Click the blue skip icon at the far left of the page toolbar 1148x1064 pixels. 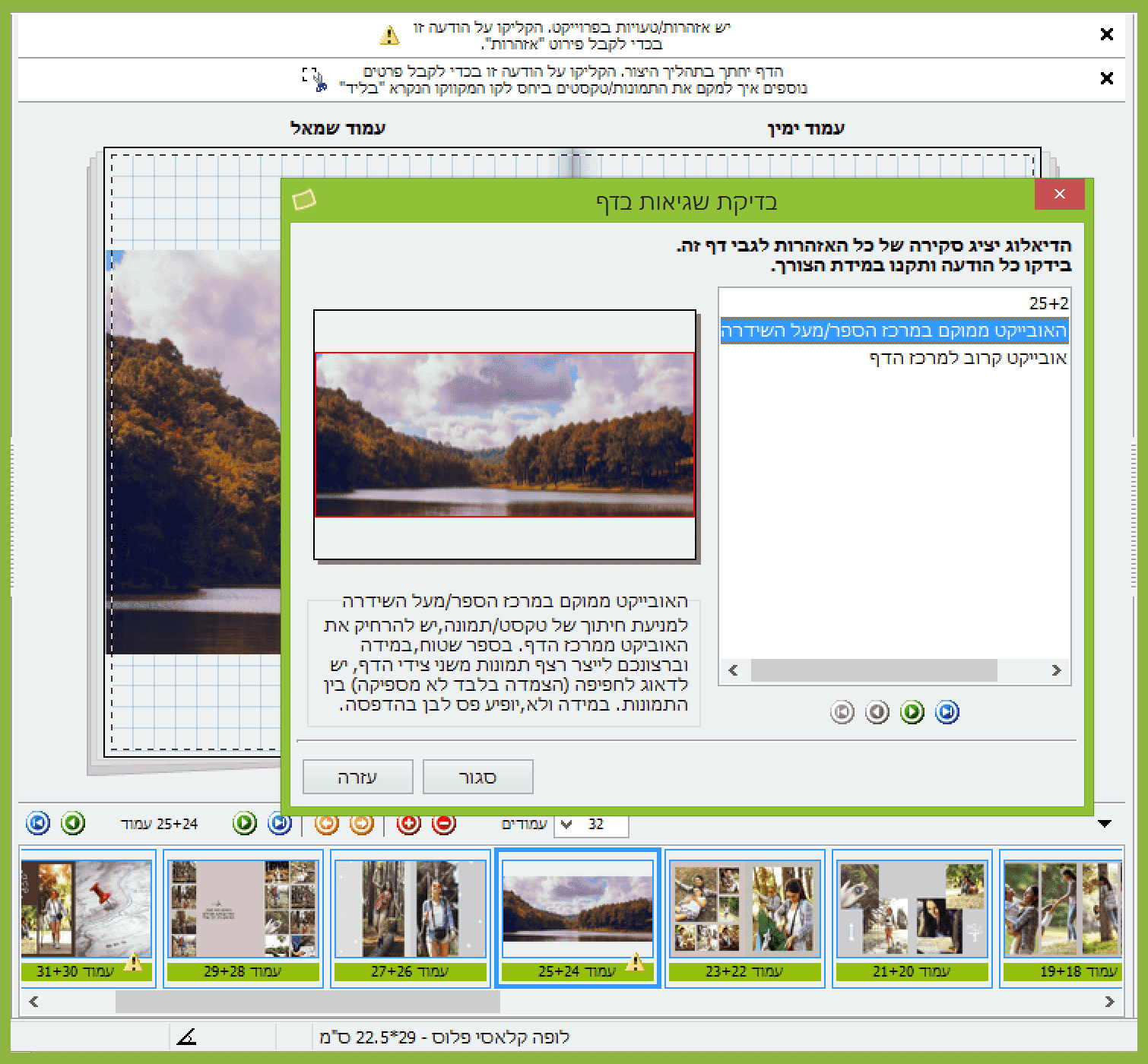click(x=38, y=823)
